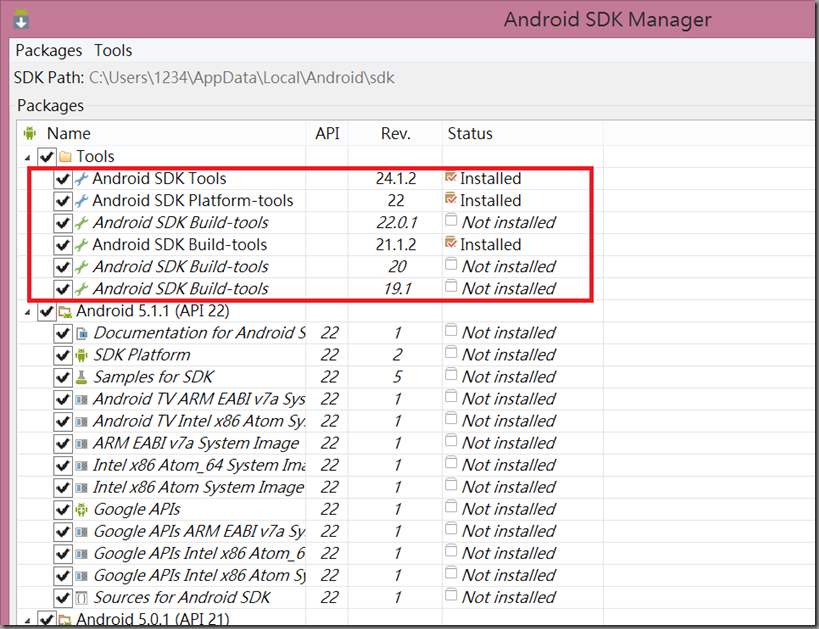This screenshot has width=819, height=629.
Task: Uncheck Android SDK Build-tools 22.0.1 checkbox
Action: coord(63,223)
